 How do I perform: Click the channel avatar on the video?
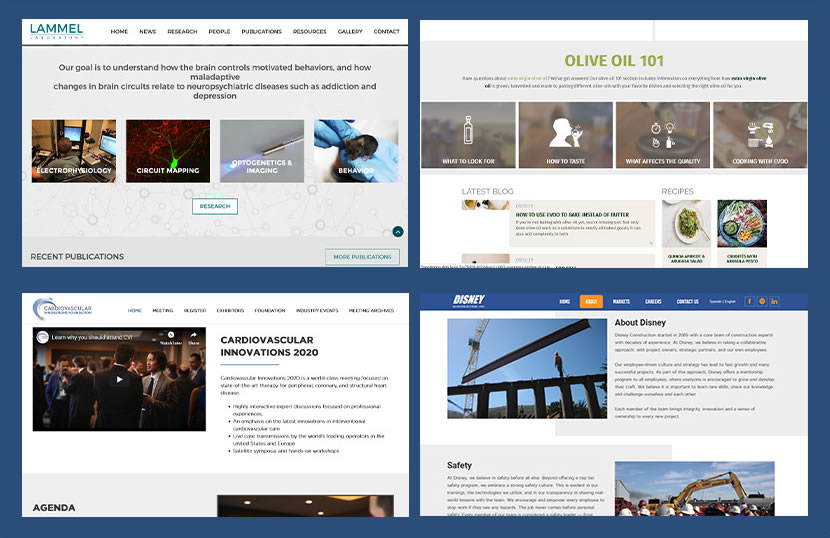(43, 337)
